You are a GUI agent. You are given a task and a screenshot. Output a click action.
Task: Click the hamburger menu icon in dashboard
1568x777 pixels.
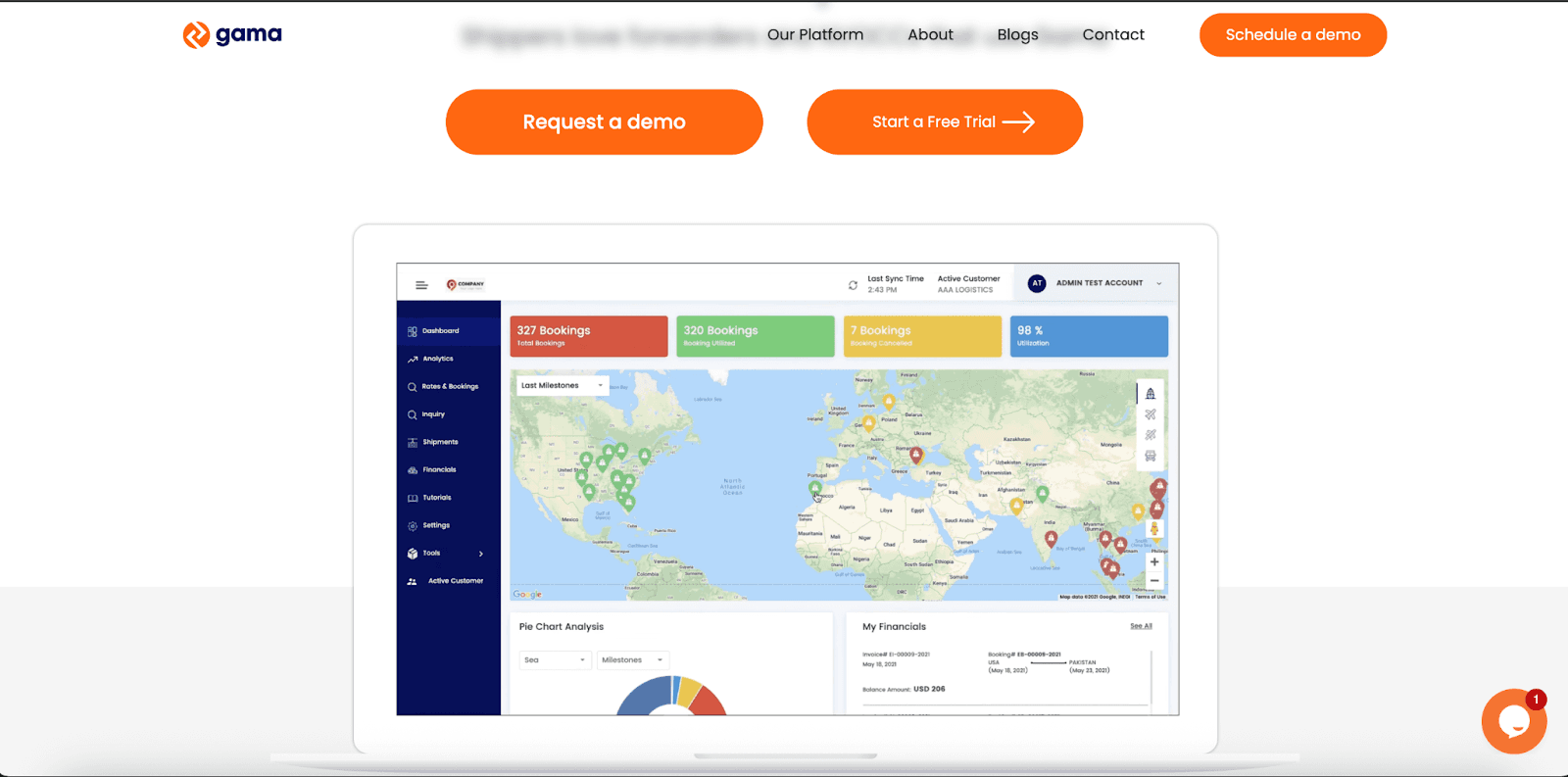(x=421, y=285)
